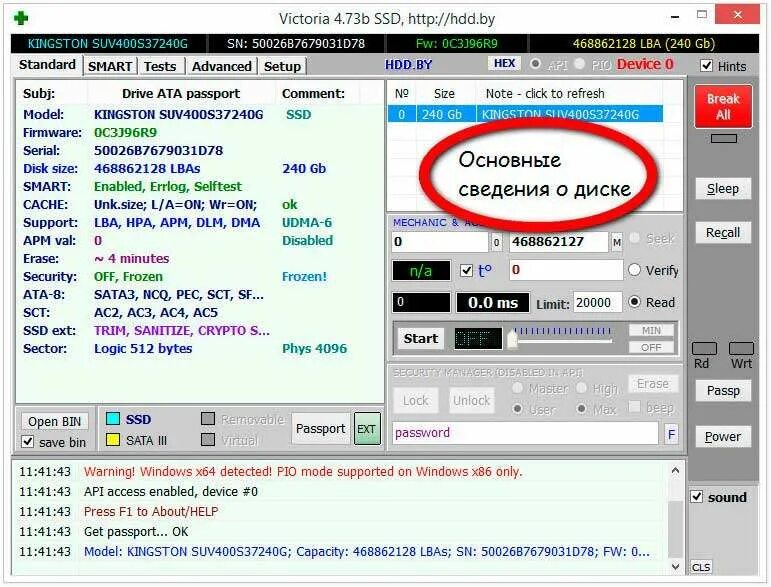Click the Passp button
Screen dimensions: 771x587
[723, 391]
